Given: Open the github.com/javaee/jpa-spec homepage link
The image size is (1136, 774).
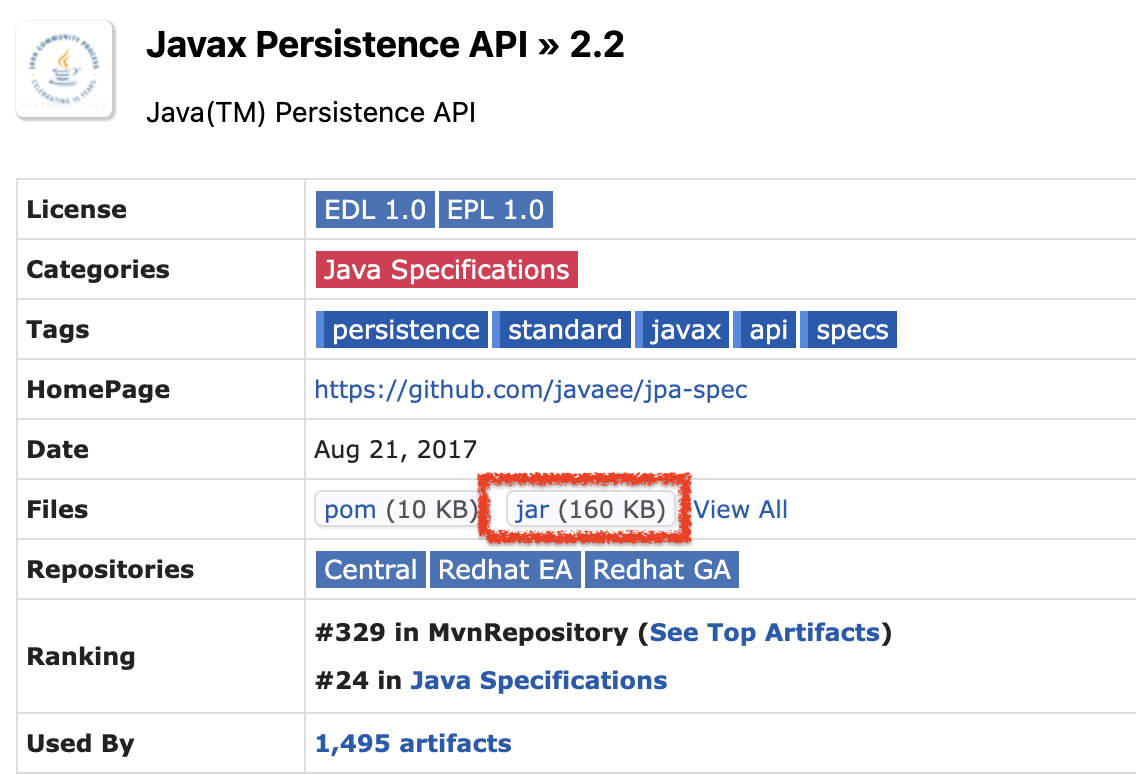Looking at the screenshot, I should tap(531, 390).
